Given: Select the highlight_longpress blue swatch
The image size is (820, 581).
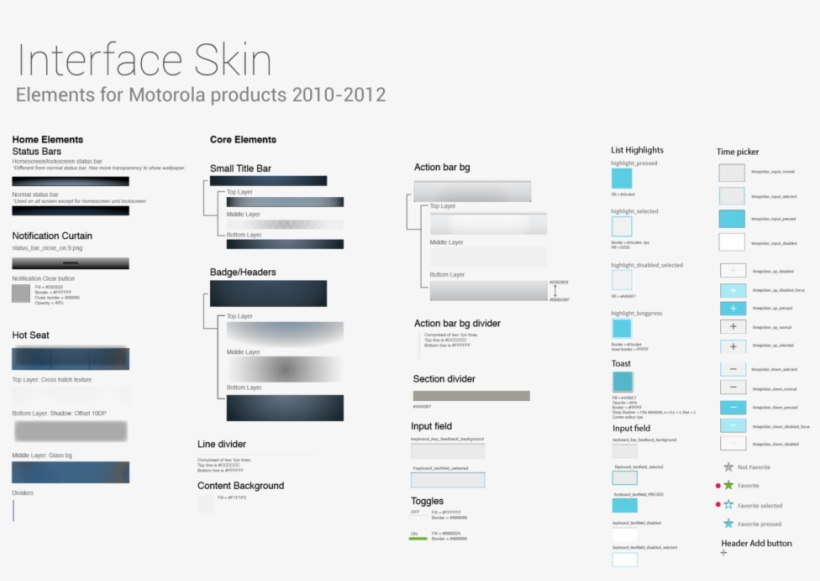Looking at the screenshot, I should [622, 329].
